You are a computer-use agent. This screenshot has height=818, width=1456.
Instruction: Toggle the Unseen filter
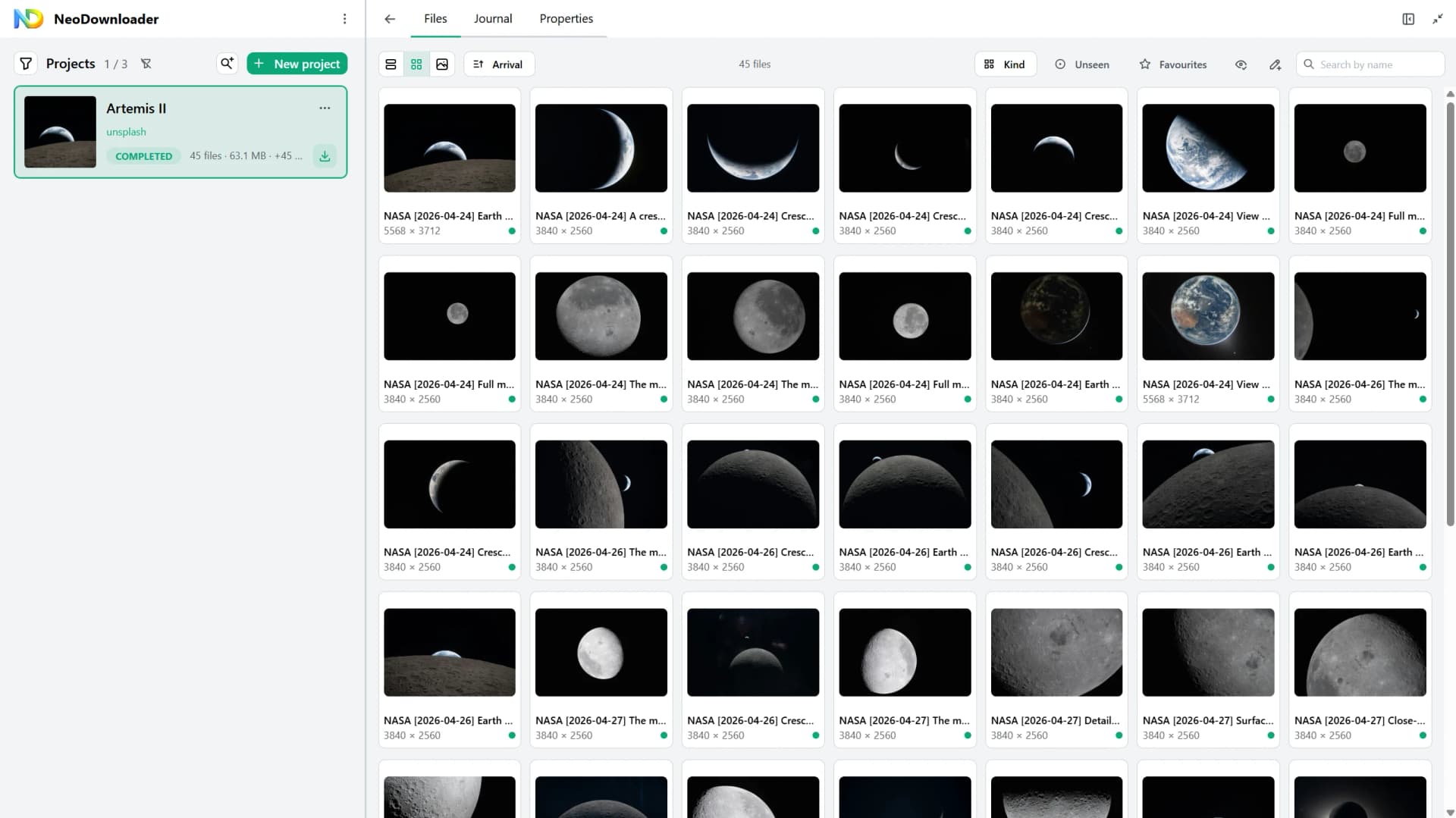pos(1082,64)
